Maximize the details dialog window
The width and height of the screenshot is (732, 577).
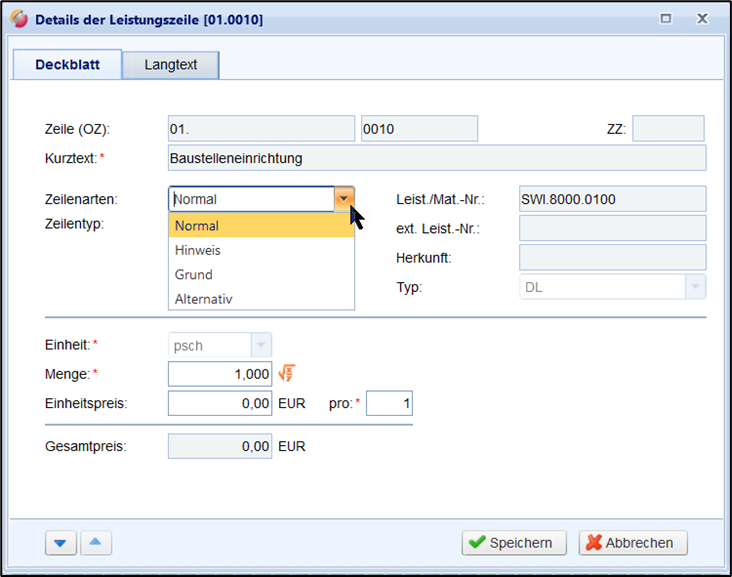666,19
